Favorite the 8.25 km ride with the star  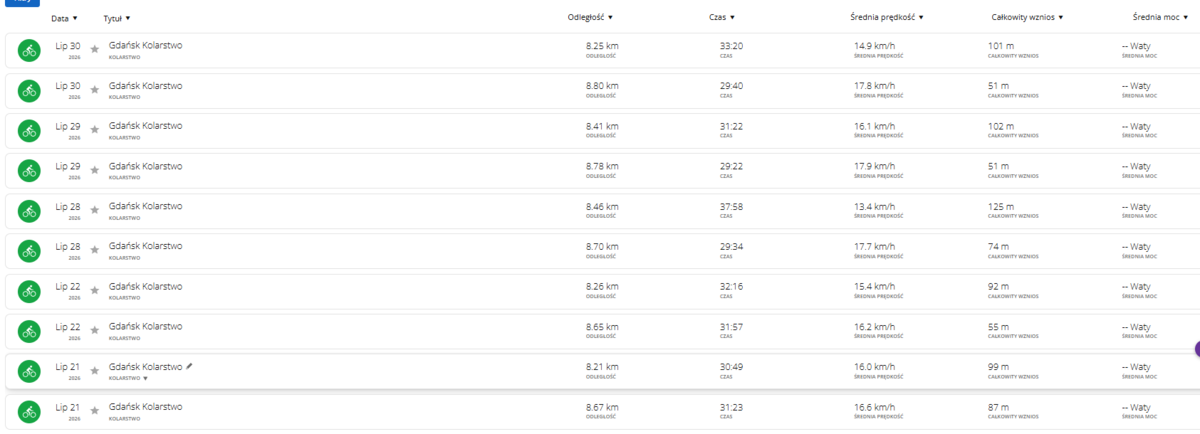95,49
